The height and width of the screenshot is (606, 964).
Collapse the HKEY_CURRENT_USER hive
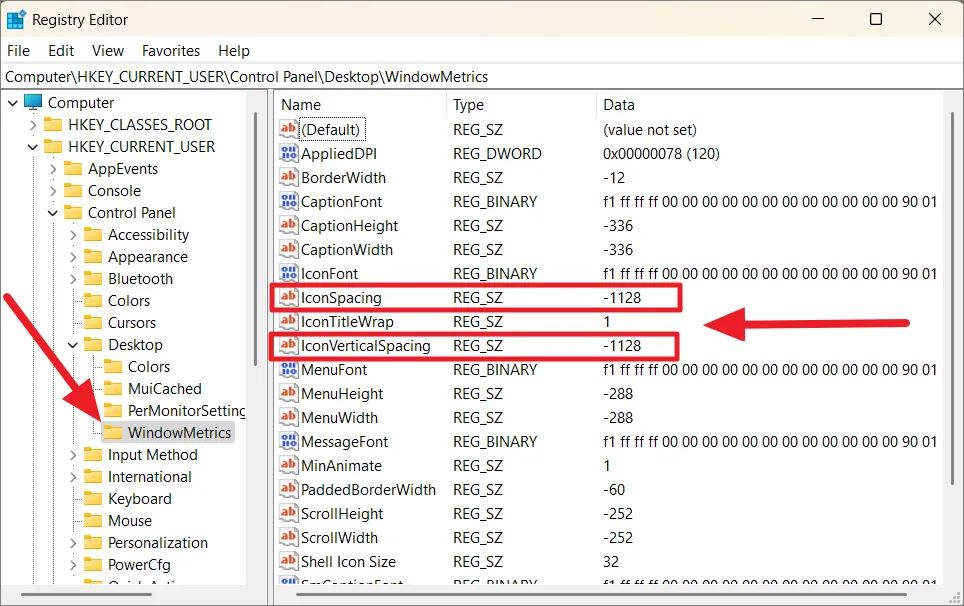click(33, 147)
